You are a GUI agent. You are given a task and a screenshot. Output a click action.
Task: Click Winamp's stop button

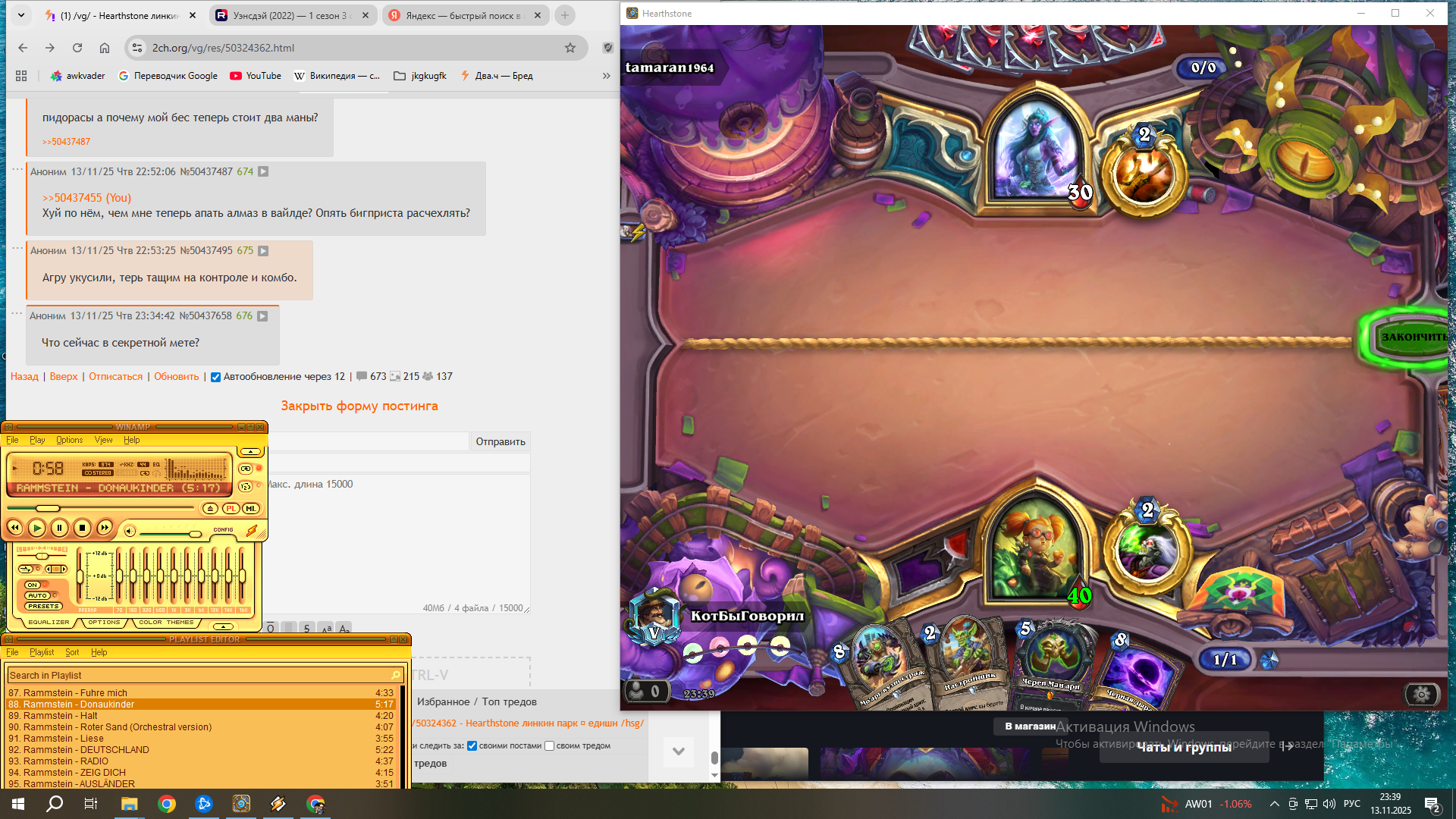[x=82, y=528]
